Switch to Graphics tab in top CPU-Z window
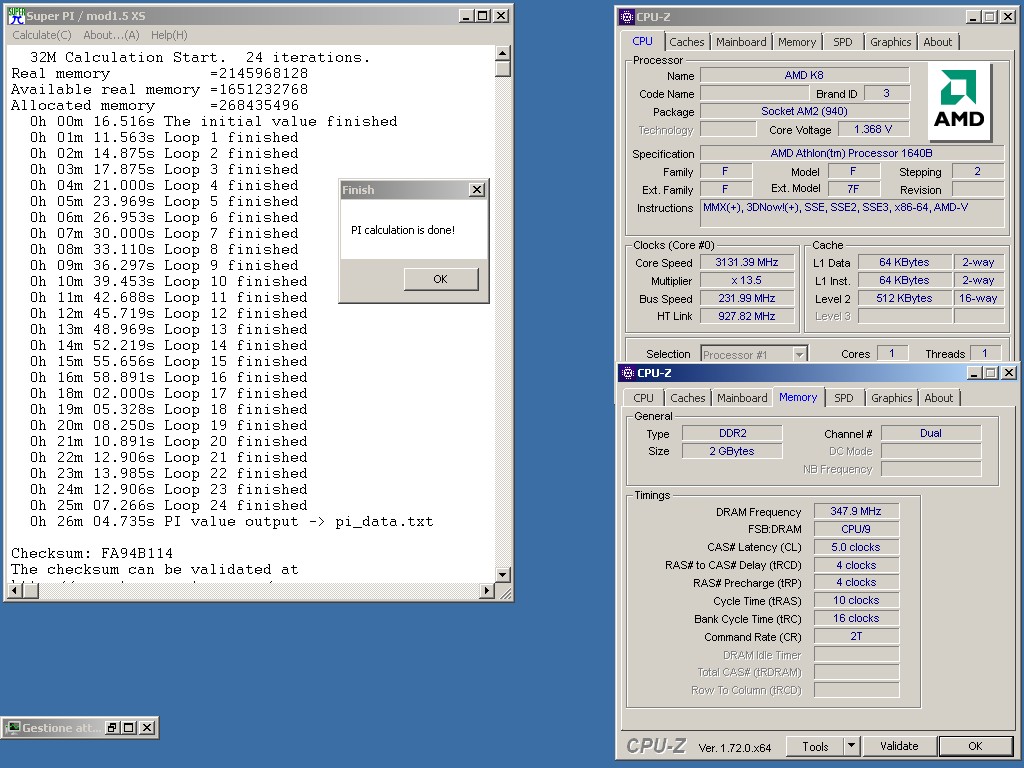Image resolution: width=1024 pixels, height=768 pixels. pos(891,42)
